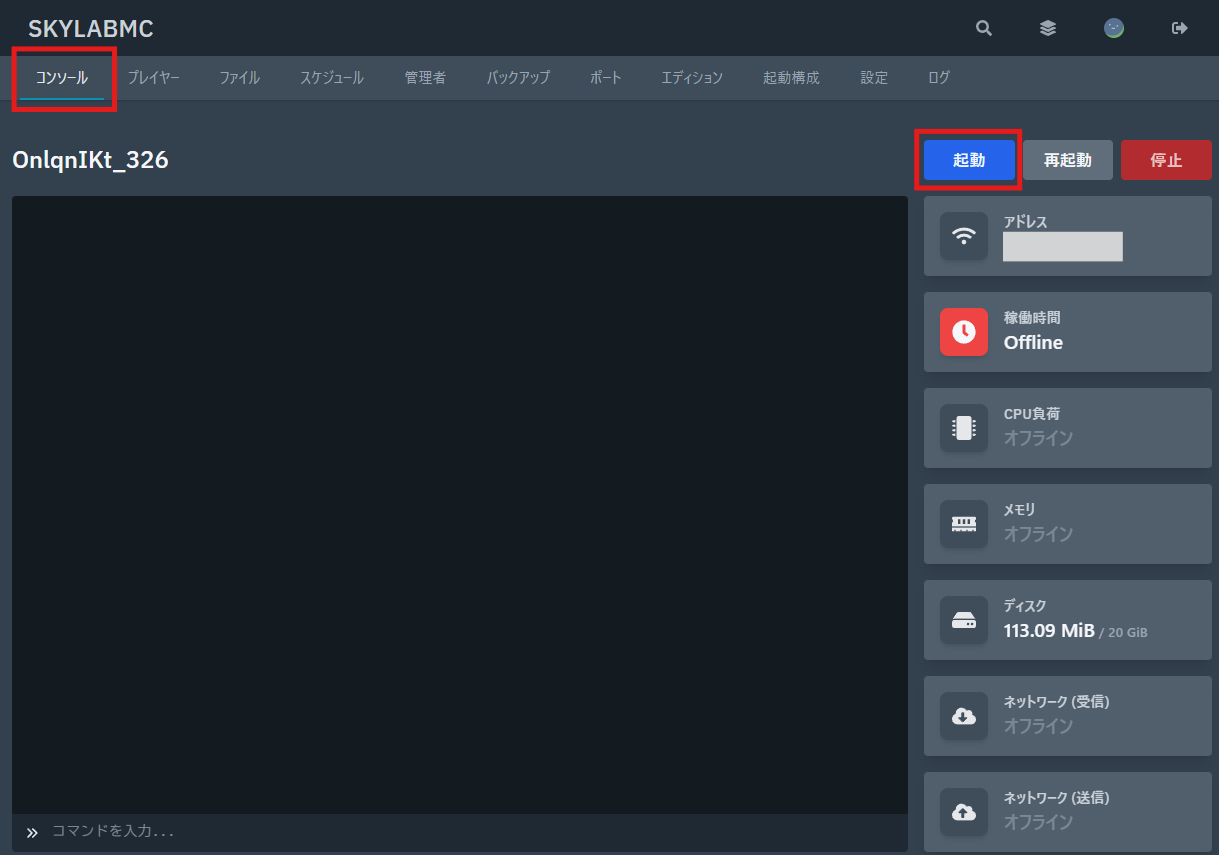The image size is (1219, 855).
Task: Select the 設定 tab
Action: click(874, 78)
